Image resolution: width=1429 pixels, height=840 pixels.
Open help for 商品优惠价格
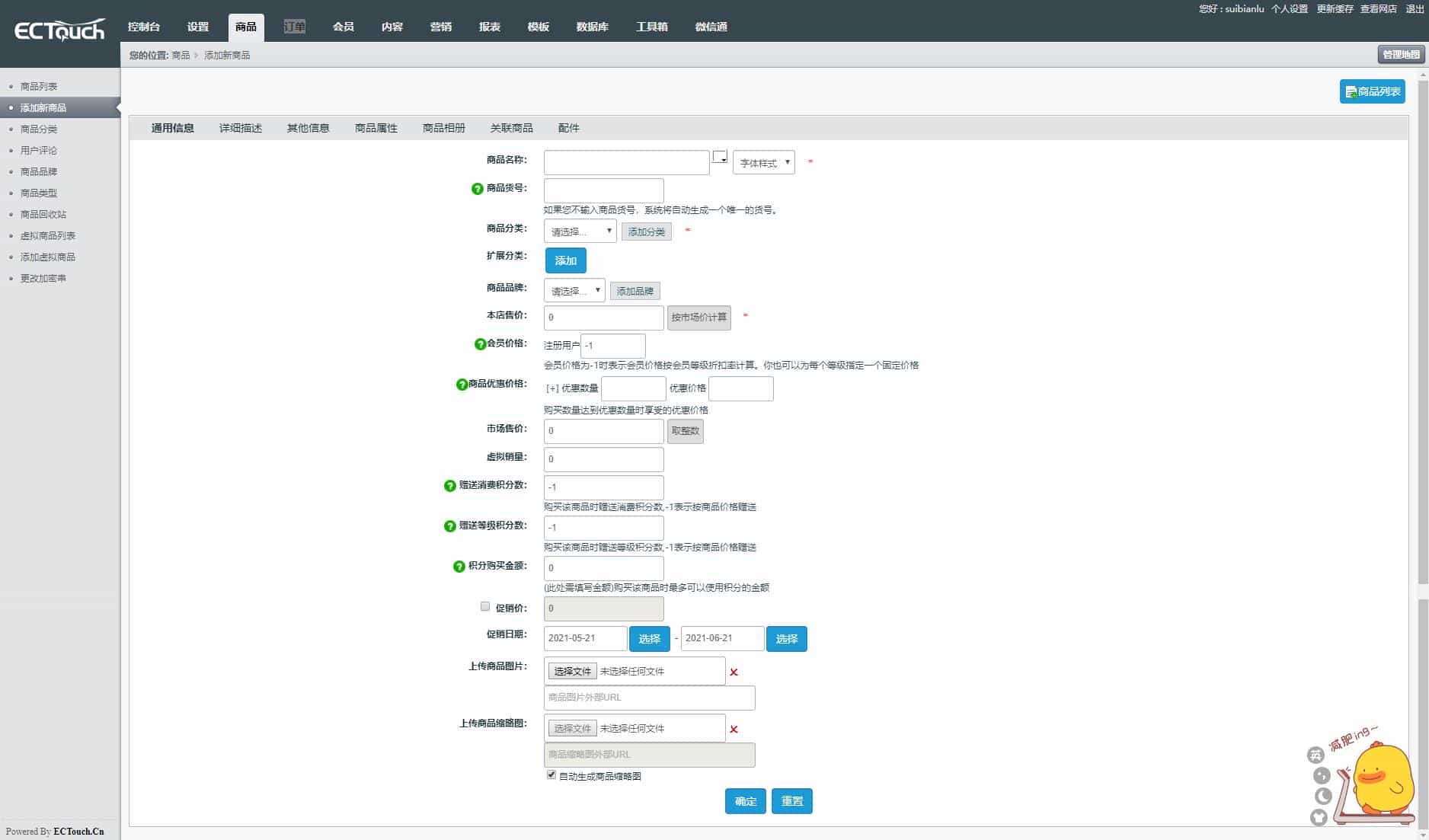click(x=462, y=385)
